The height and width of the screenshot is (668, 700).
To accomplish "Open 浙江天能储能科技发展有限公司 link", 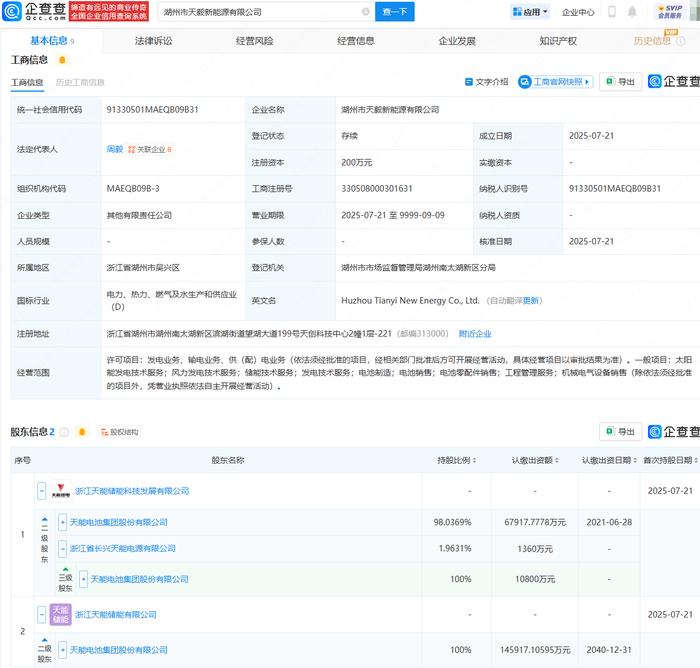I will click(x=132, y=491).
